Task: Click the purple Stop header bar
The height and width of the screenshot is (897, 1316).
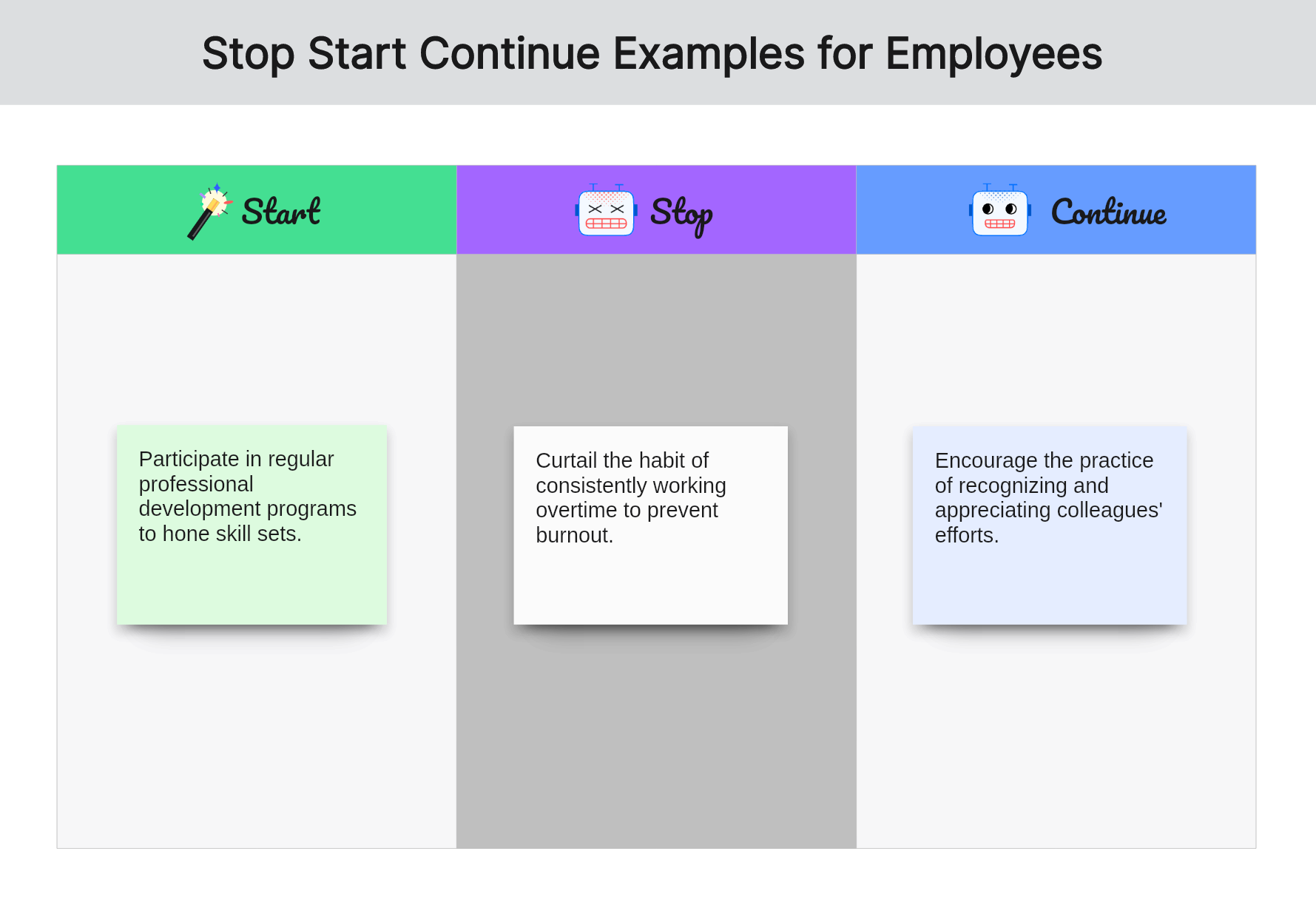Action: [656, 210]
